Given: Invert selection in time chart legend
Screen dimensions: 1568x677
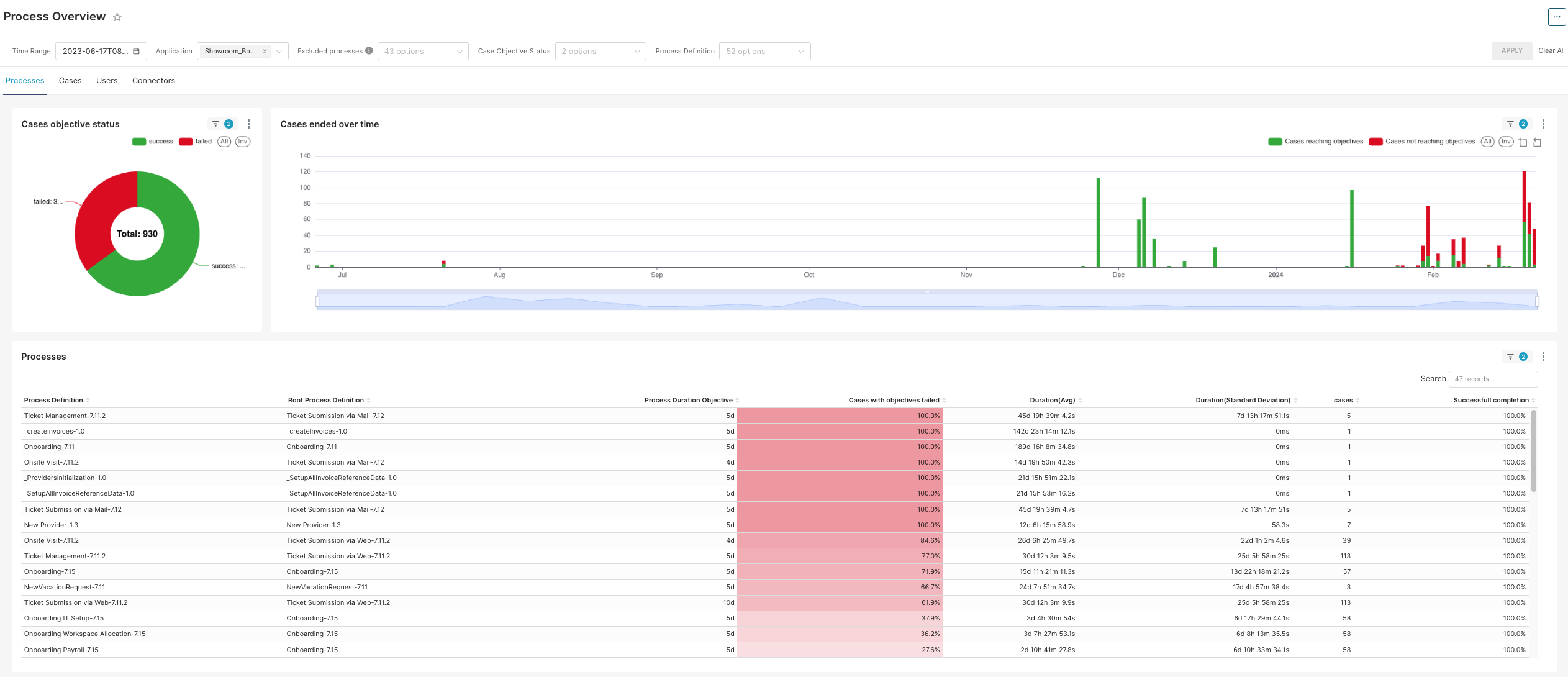Looking at the screenshot, I should point(1506,142).
